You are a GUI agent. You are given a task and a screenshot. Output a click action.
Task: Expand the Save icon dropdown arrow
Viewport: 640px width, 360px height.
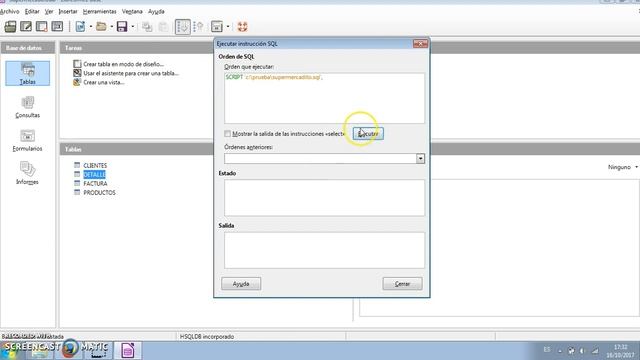pyautogui.click(x=133, y=27)
